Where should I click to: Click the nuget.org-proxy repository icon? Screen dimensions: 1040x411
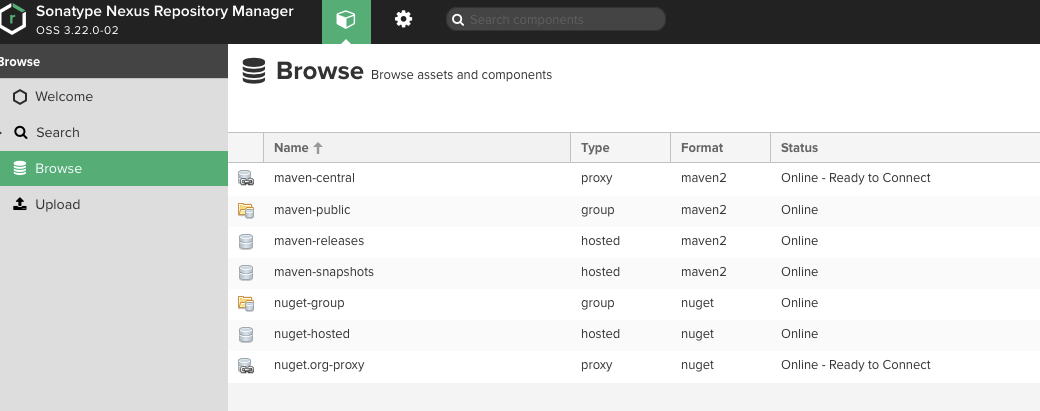tap(246, 366)
